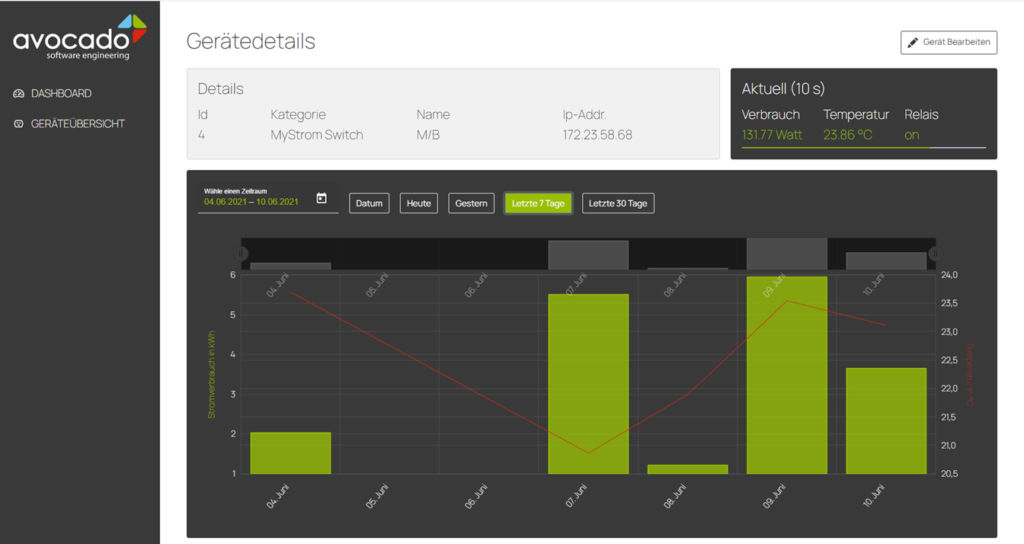Click the pencil icon on Gerät Bearbeiten
The height and width of the screenshot is (544, 1024).
coord(912,43)
